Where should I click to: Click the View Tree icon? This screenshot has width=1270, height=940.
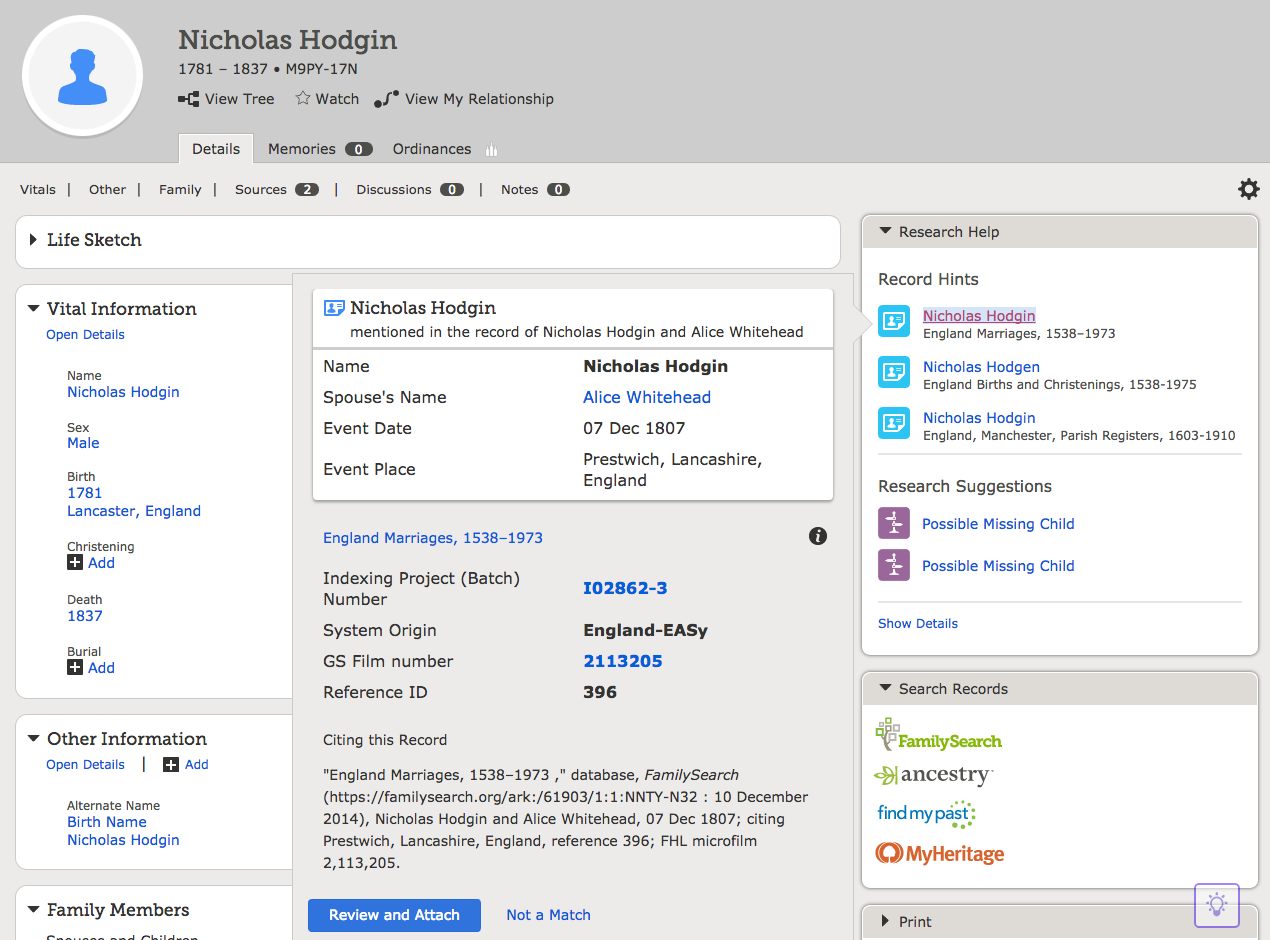188,99
